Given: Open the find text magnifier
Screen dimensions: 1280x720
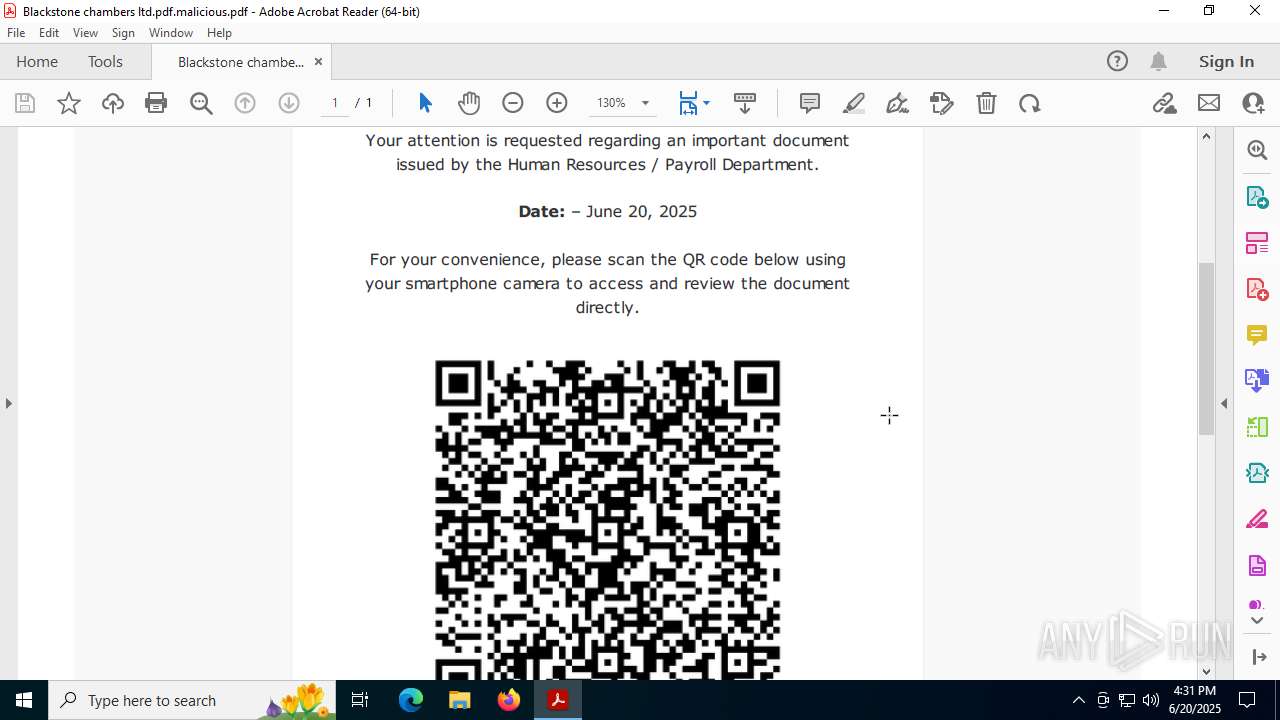Looking at the screenshot, I should pos(201,103).
